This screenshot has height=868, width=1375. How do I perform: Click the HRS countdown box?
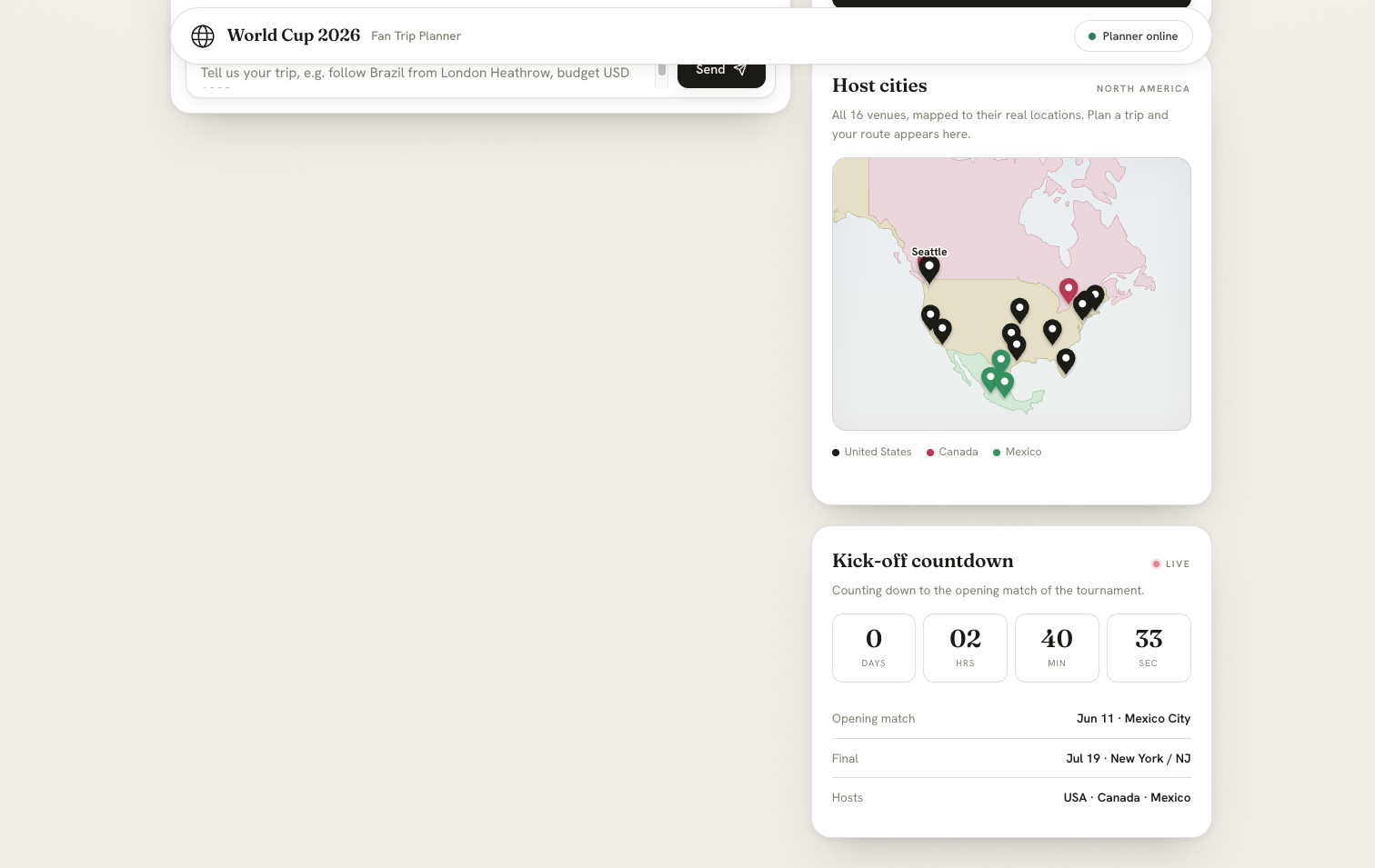pos(965,648)
